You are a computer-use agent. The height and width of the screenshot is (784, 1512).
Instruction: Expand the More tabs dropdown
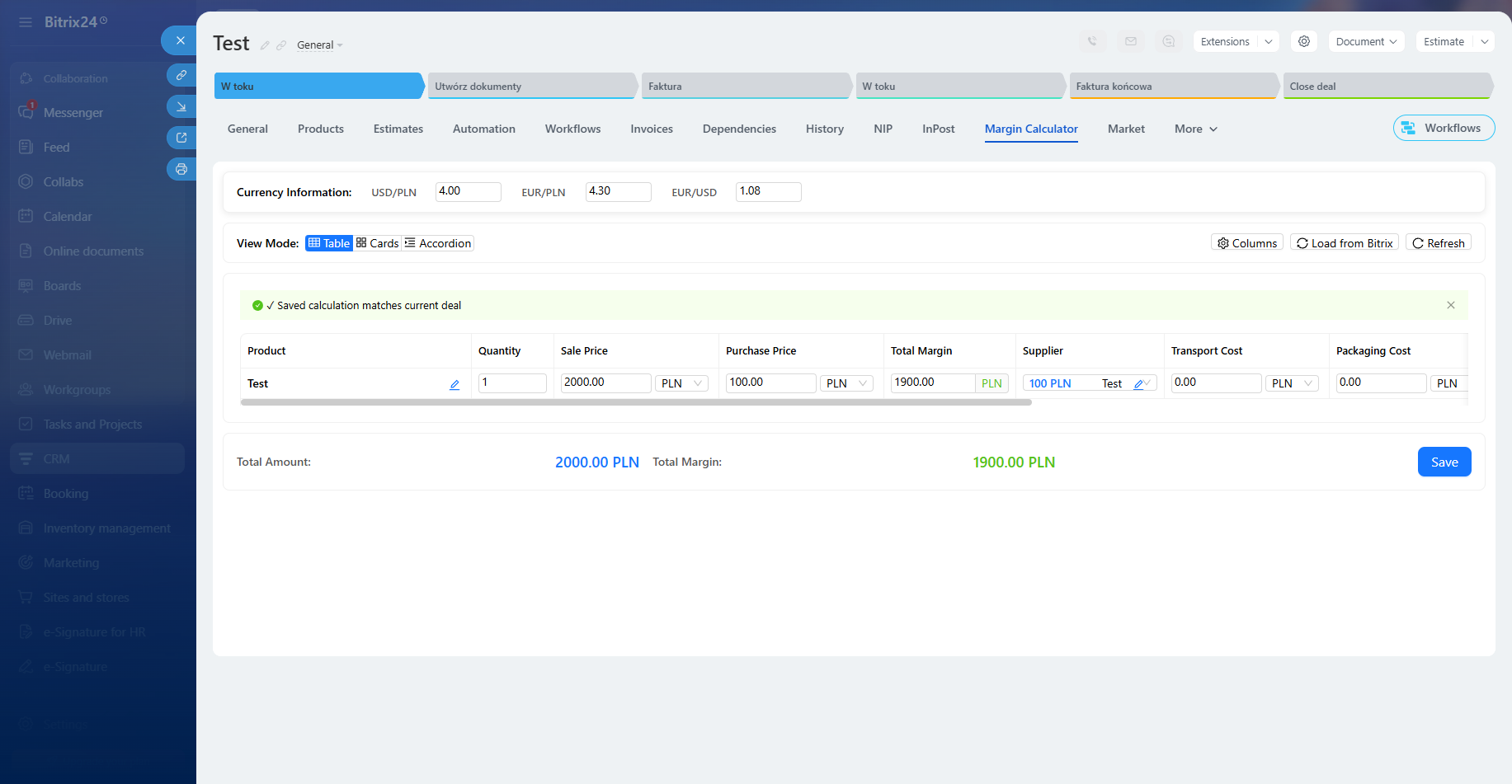click(x=1195, y=129)
